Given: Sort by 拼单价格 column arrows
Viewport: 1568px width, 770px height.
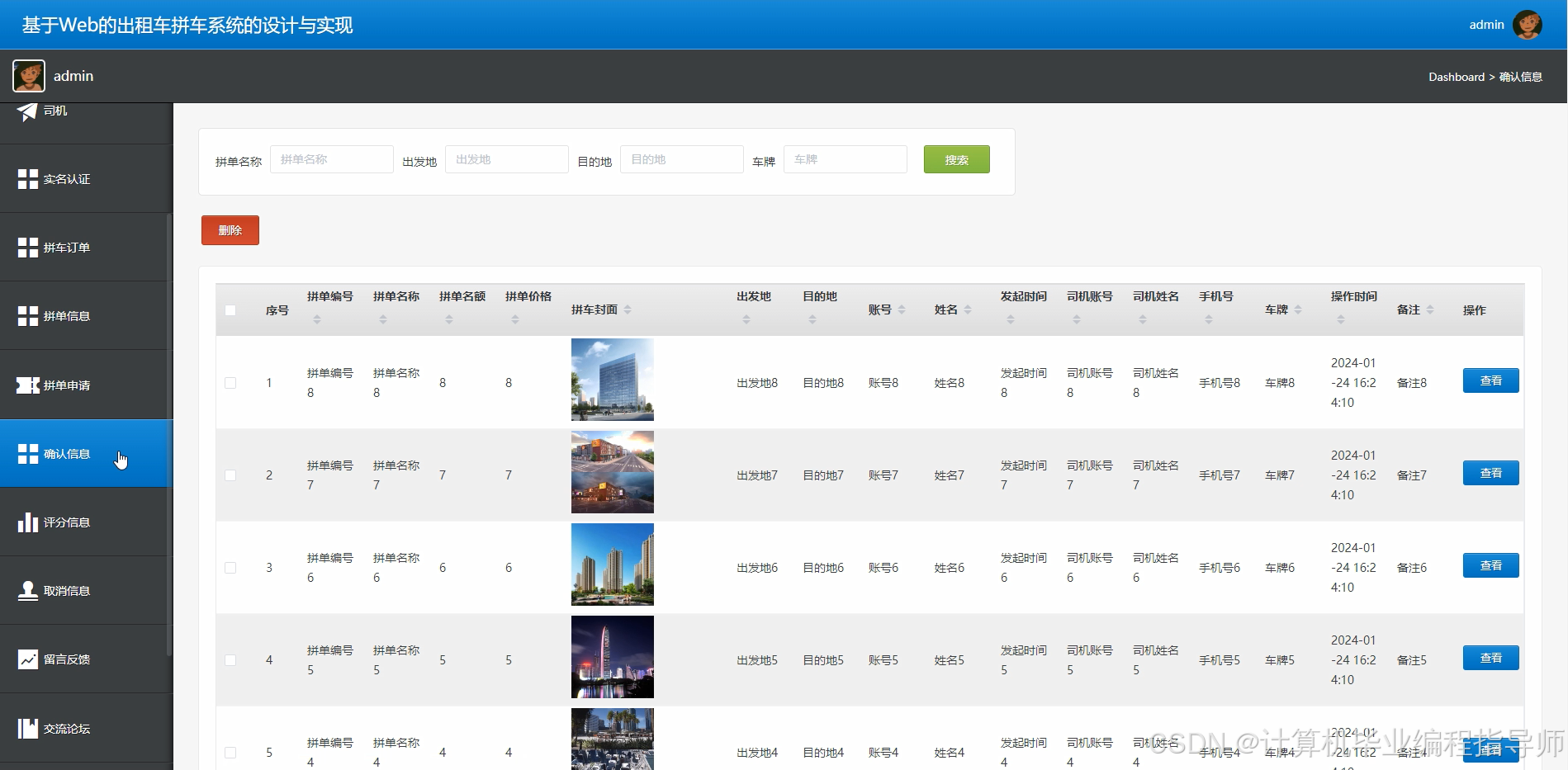Looking at the screenshot, I should 515,319.
